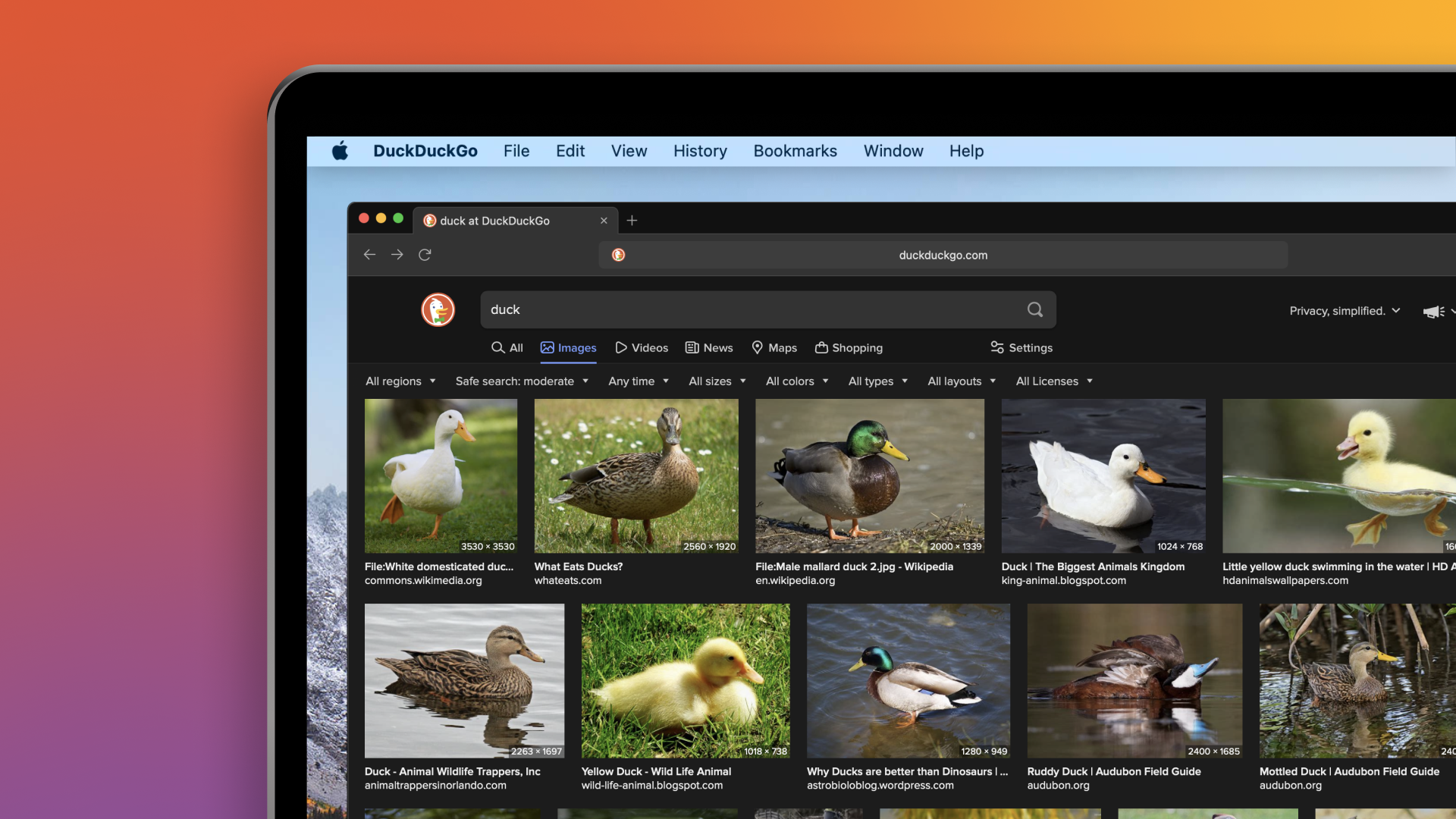The width and height of the screenshot is (1456, 819).
Task: Open the What Eats Ducks? link
Action: coord(578,566)
